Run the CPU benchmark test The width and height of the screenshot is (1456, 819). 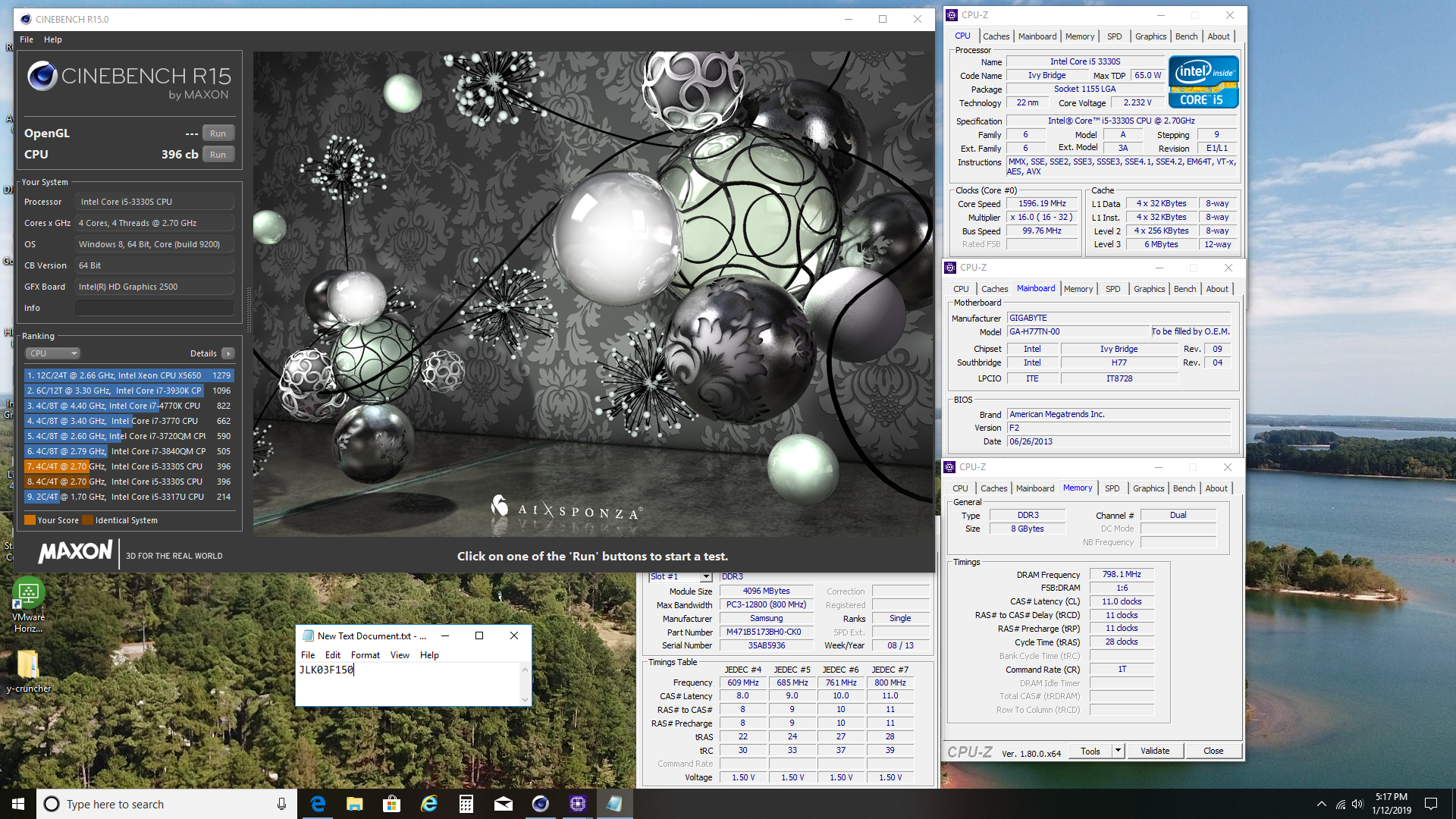pos(218,155)
